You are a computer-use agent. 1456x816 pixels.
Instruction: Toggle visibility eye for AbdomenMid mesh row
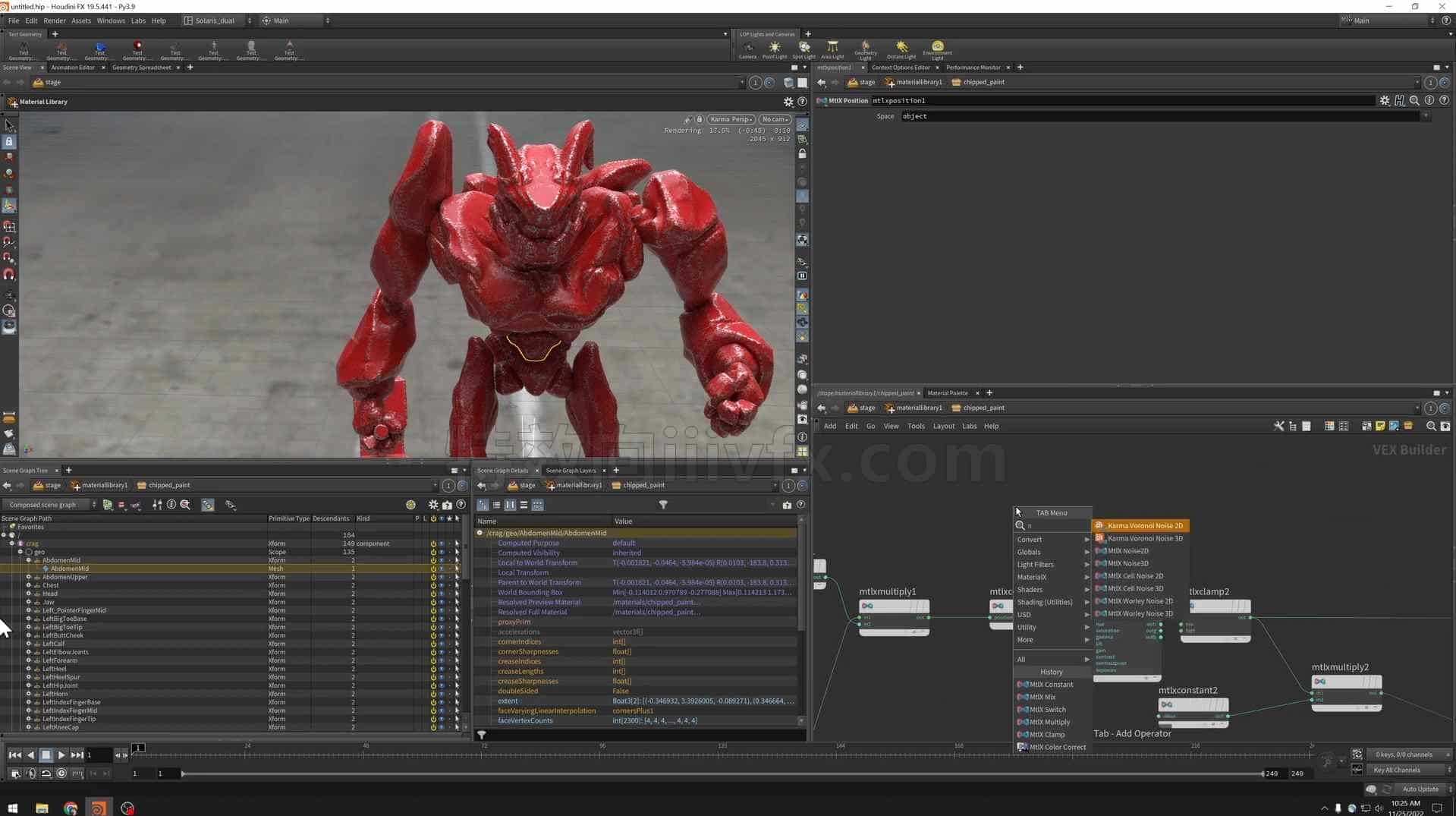[x=442, y=569]
